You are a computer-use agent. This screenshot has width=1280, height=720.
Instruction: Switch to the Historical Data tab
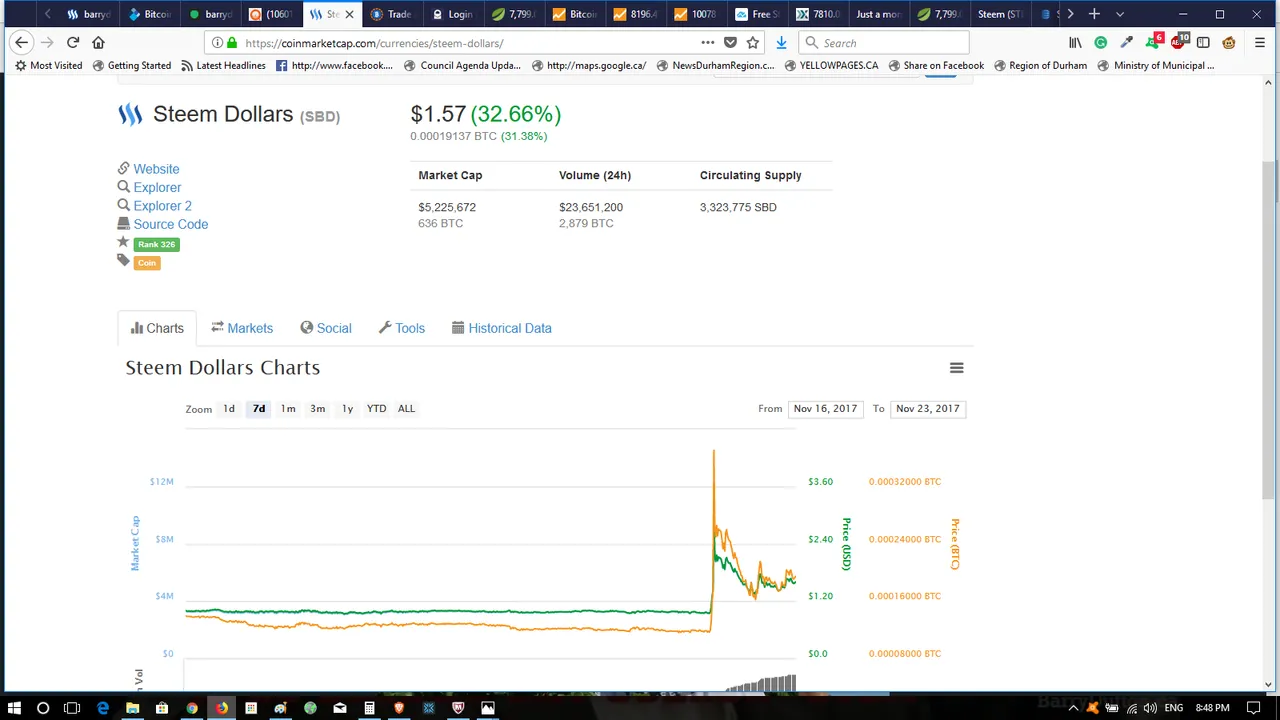click(502, 328)
